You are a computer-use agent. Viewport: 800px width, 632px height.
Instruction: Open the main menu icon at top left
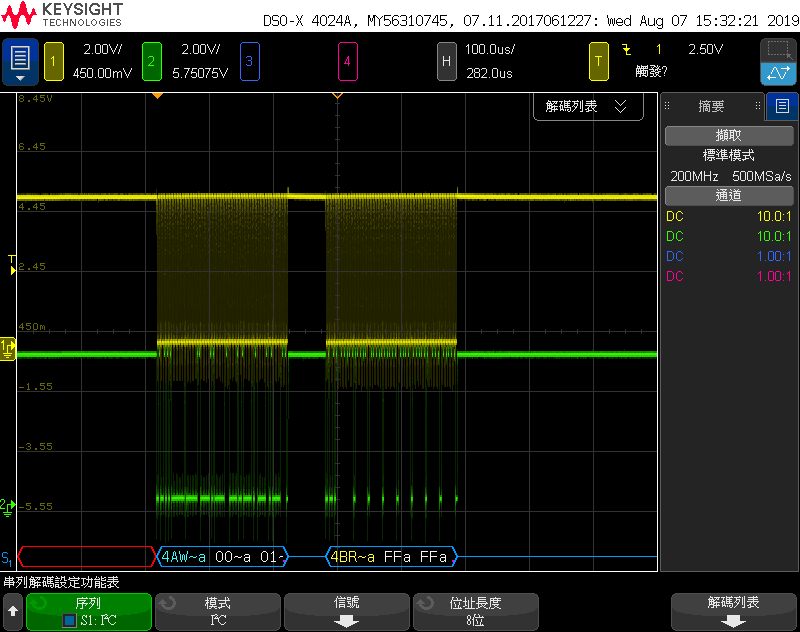click(x=20, y=62)
